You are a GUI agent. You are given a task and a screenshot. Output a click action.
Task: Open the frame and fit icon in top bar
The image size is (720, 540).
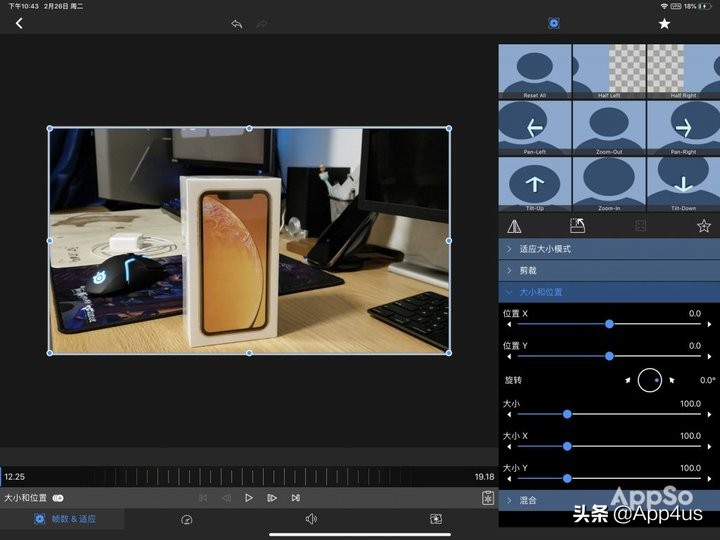tap(554, 23)
